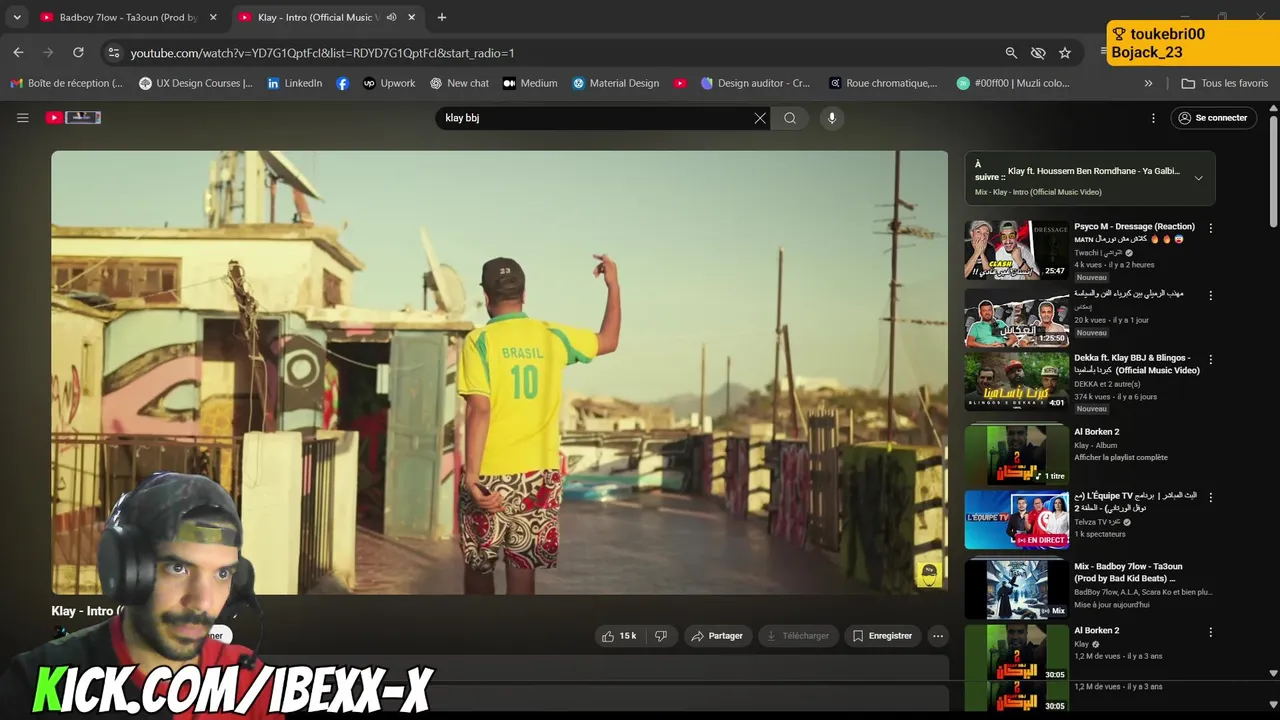Select the Klay - Intro (Official Music Video) tab
Image resolution: width=1280 pixels, height=720 pixels.
coord(326,17)
